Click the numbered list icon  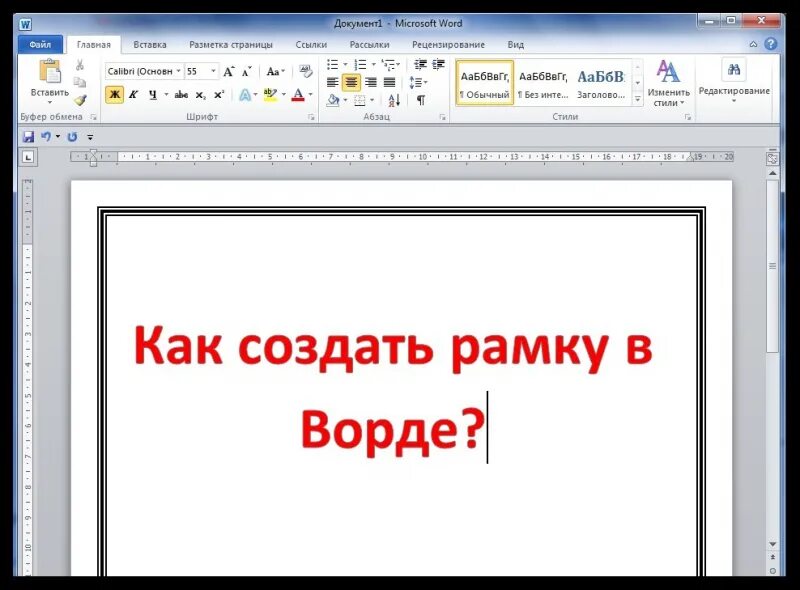tap(361, 65)
